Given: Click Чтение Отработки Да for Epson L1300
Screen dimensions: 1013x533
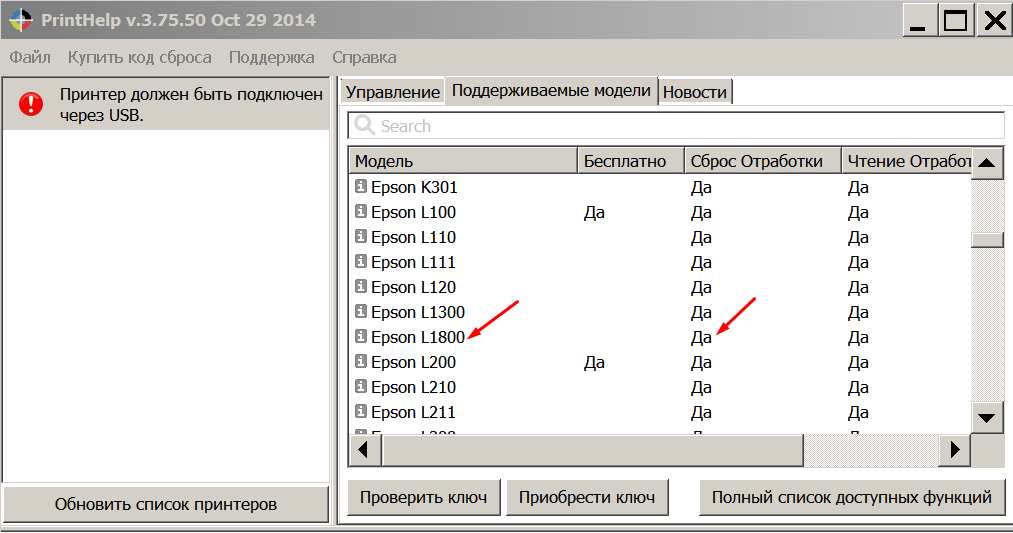Looking at the screenshot, I should pos(858,313).
